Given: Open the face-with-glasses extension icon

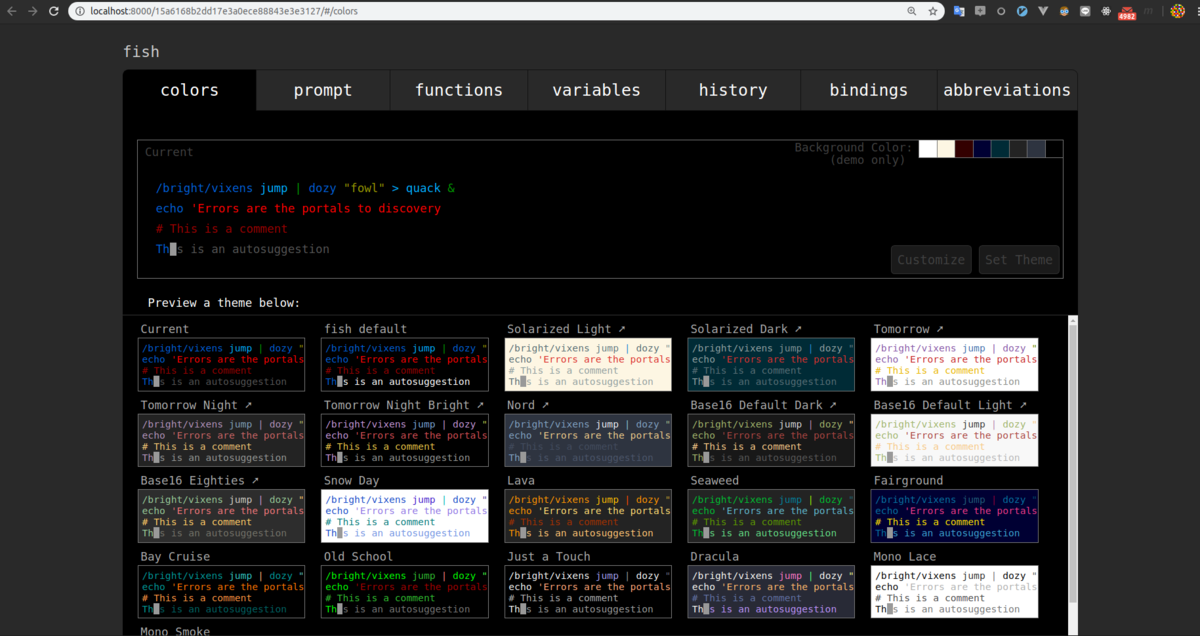Looking at the screenshot, I should point(1064,11).
